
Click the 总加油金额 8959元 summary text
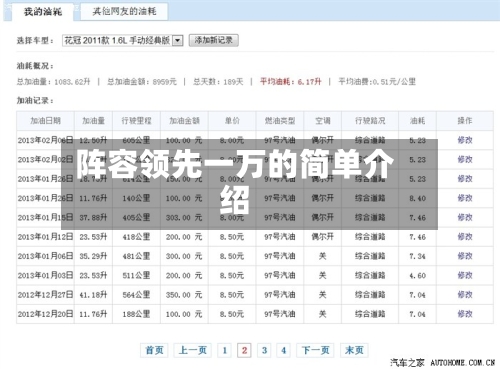click(142, 82)
